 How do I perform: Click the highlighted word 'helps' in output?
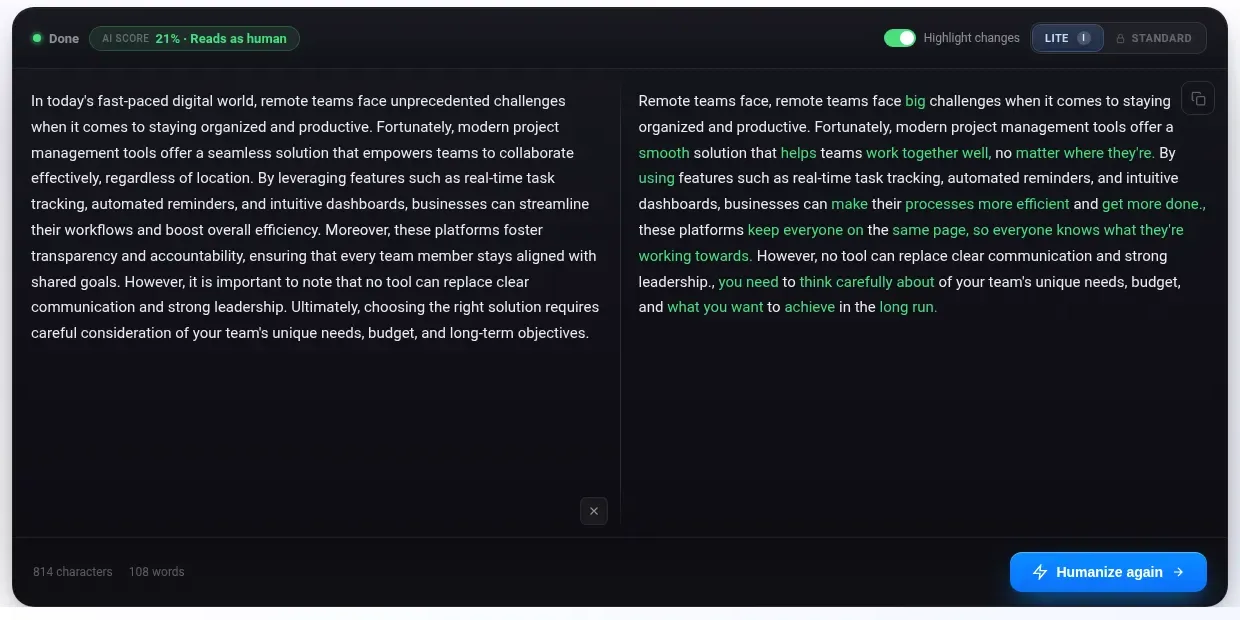pyautogui.click(x=799, y=153)
